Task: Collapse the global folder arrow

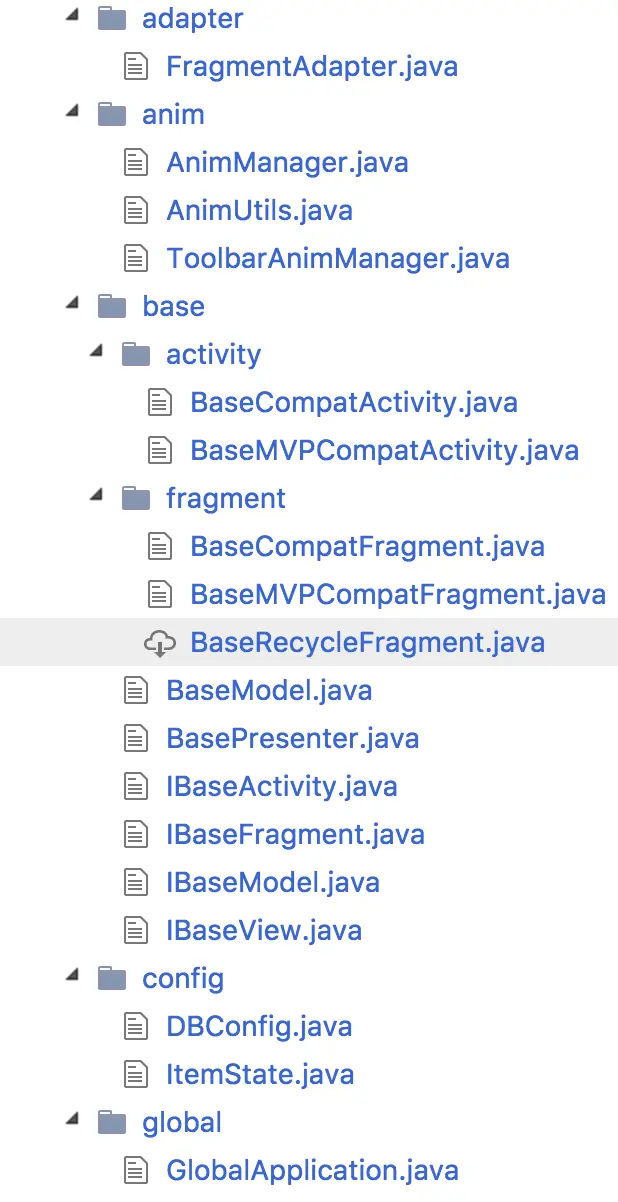Action: point(72,1123)
